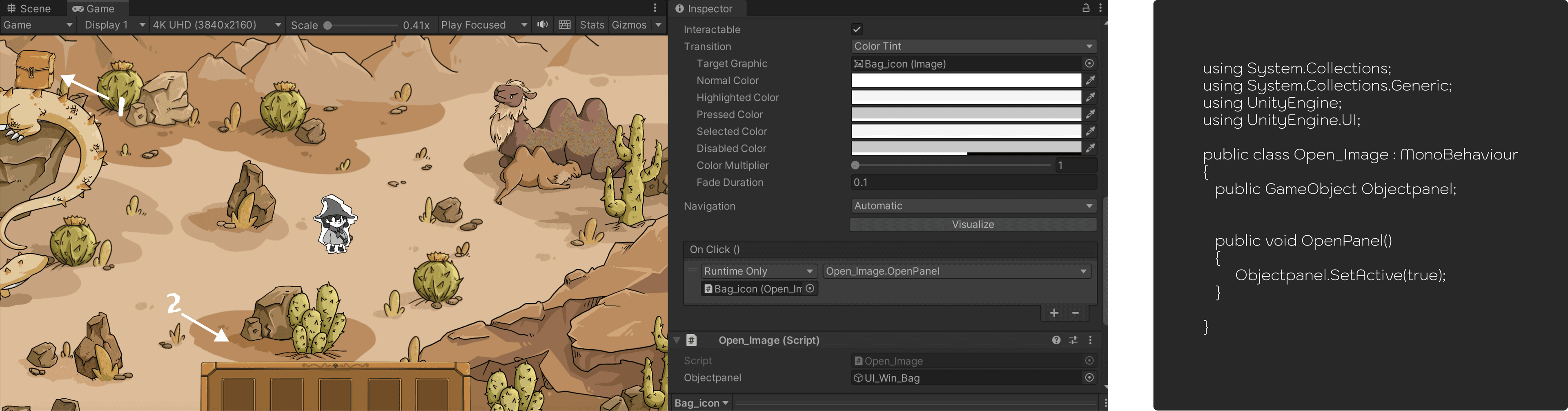Switch to the Scene tab
Image resolution: width=1568 pixels, height=411 pixels.
(29, 9)
